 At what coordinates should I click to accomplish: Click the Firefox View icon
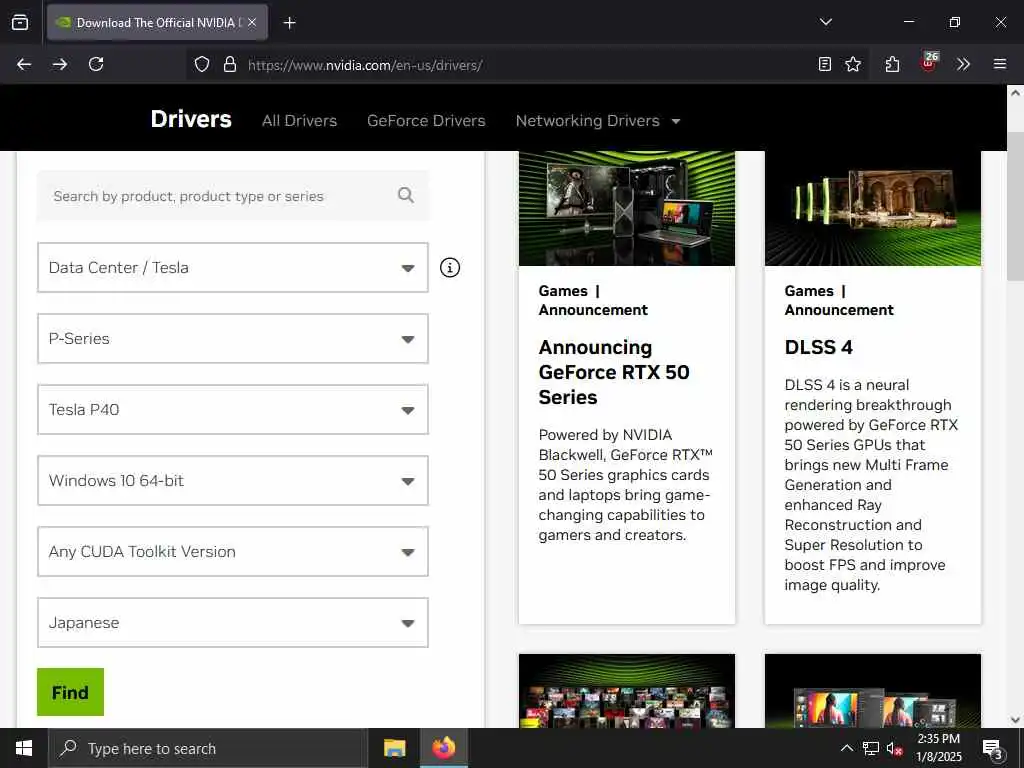(20, 22)
